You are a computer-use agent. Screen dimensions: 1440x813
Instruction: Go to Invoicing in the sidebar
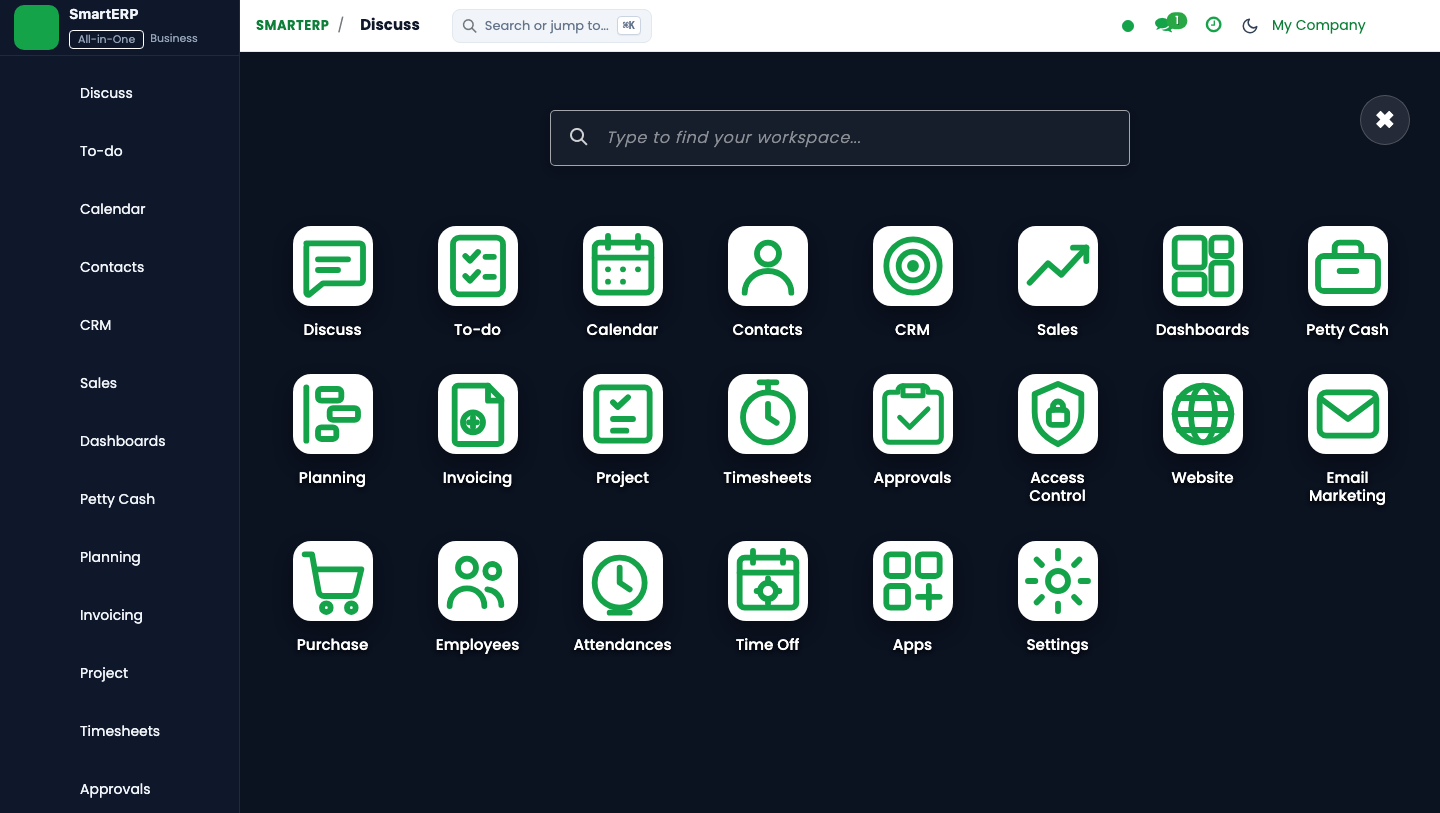point(111,615)
